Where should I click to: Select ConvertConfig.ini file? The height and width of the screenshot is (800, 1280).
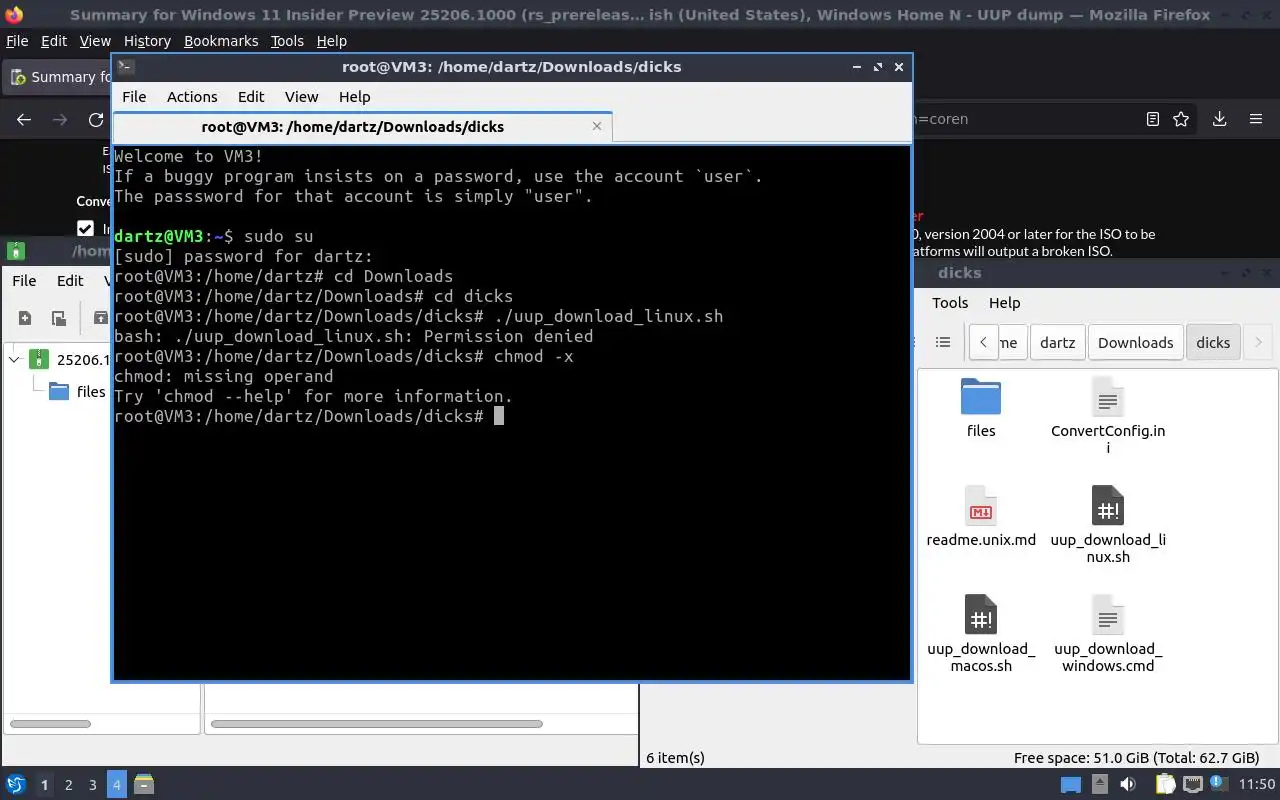tap(1108, 416)
